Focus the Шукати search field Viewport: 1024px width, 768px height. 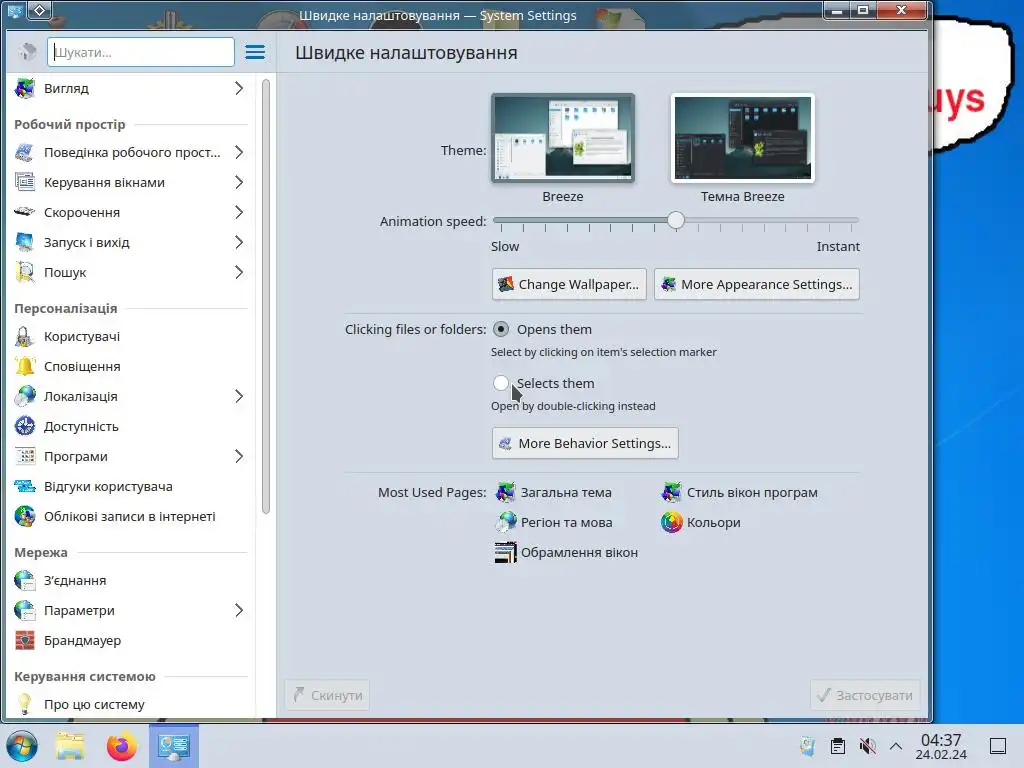click(140, 52)
